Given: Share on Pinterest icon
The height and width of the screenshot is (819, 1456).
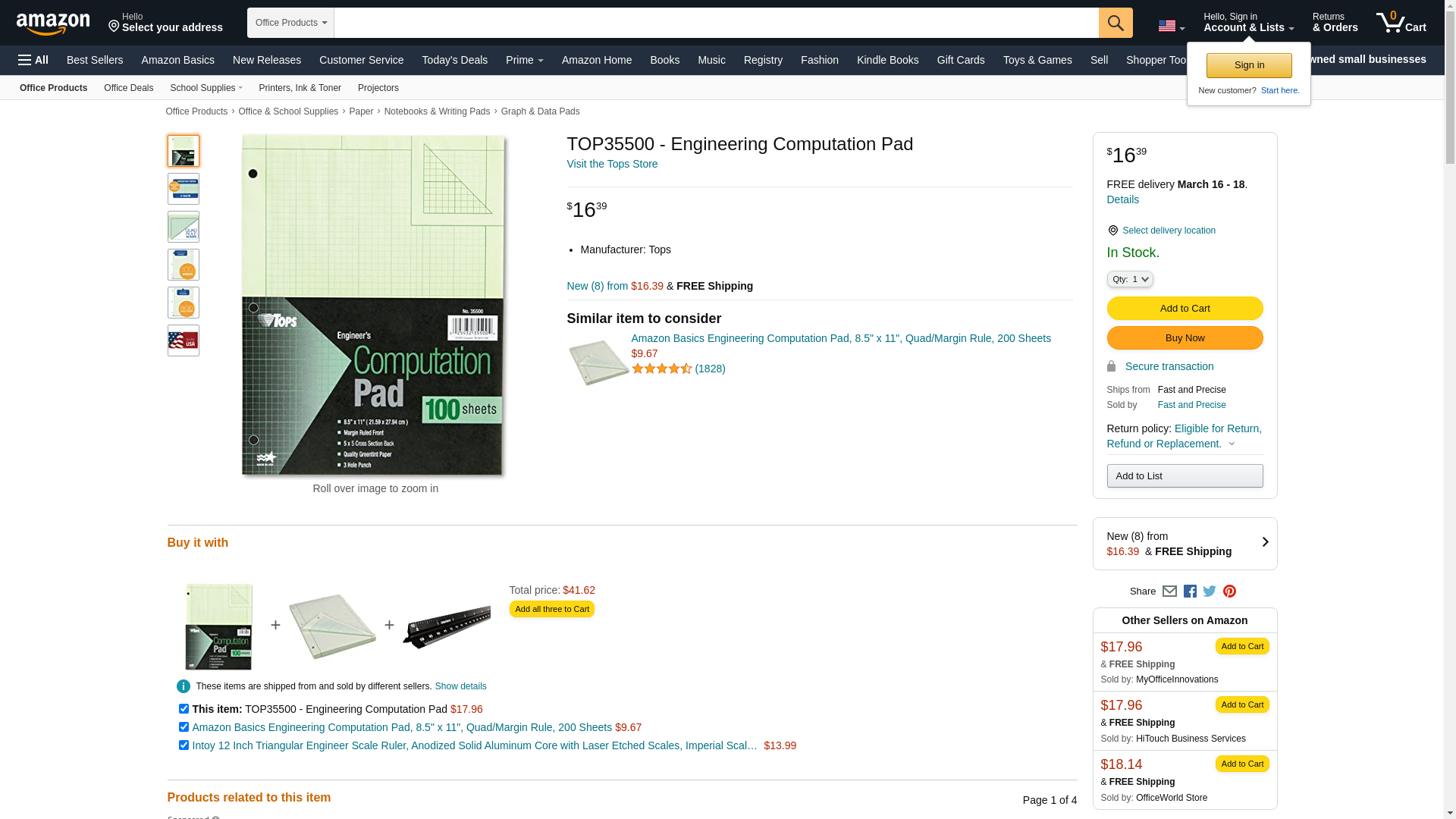Looking at the screenshot, I should [1229, 591].
